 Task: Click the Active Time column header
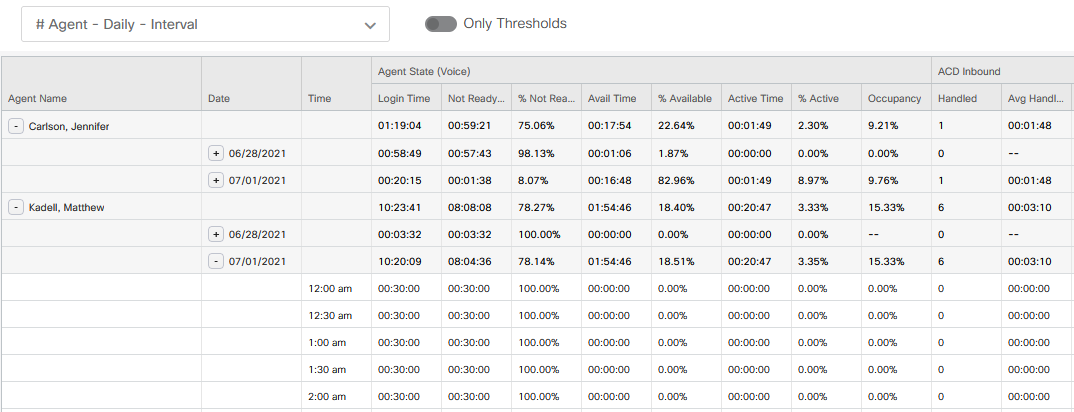[x=755, y=99]
